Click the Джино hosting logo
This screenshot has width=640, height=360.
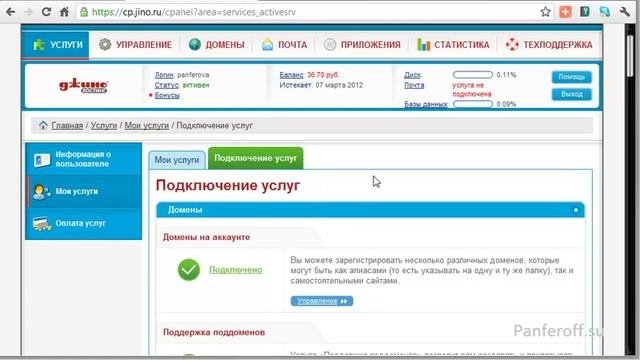pyautogui.click(x=84, y=86)
